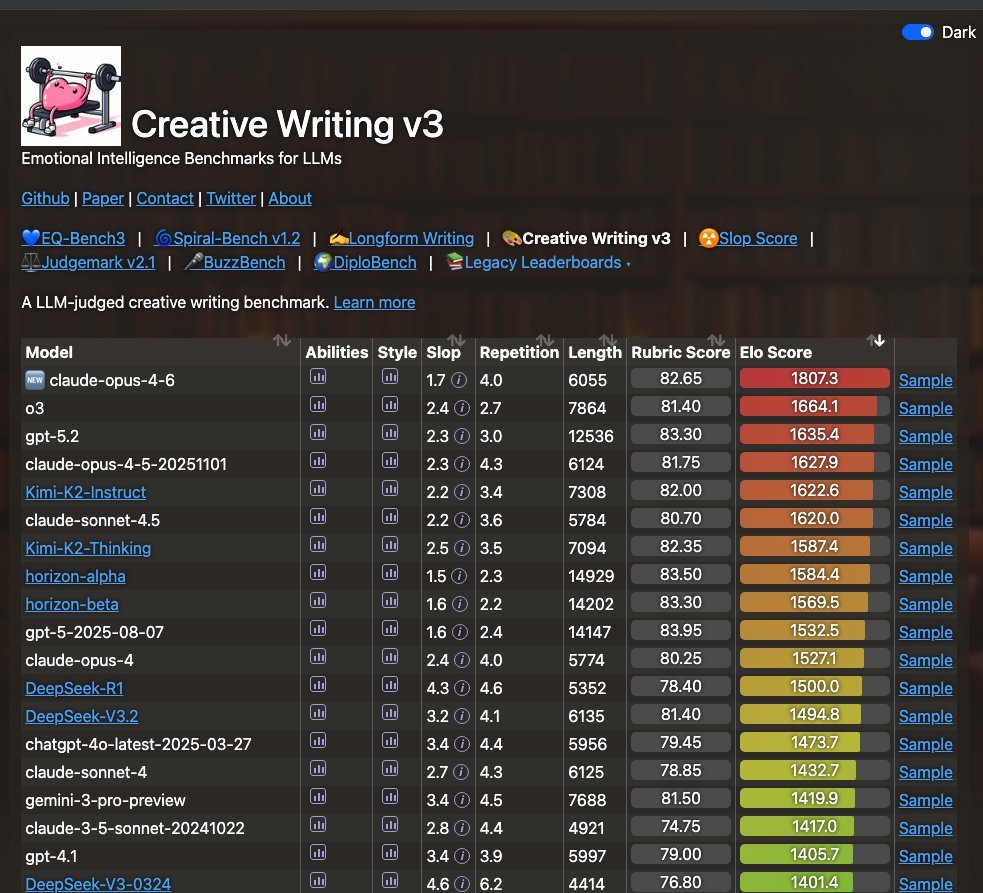Click slop info icon for claude-3-5-sonnet-20241022
Viewport: 983px width, 893px height.
462,828
